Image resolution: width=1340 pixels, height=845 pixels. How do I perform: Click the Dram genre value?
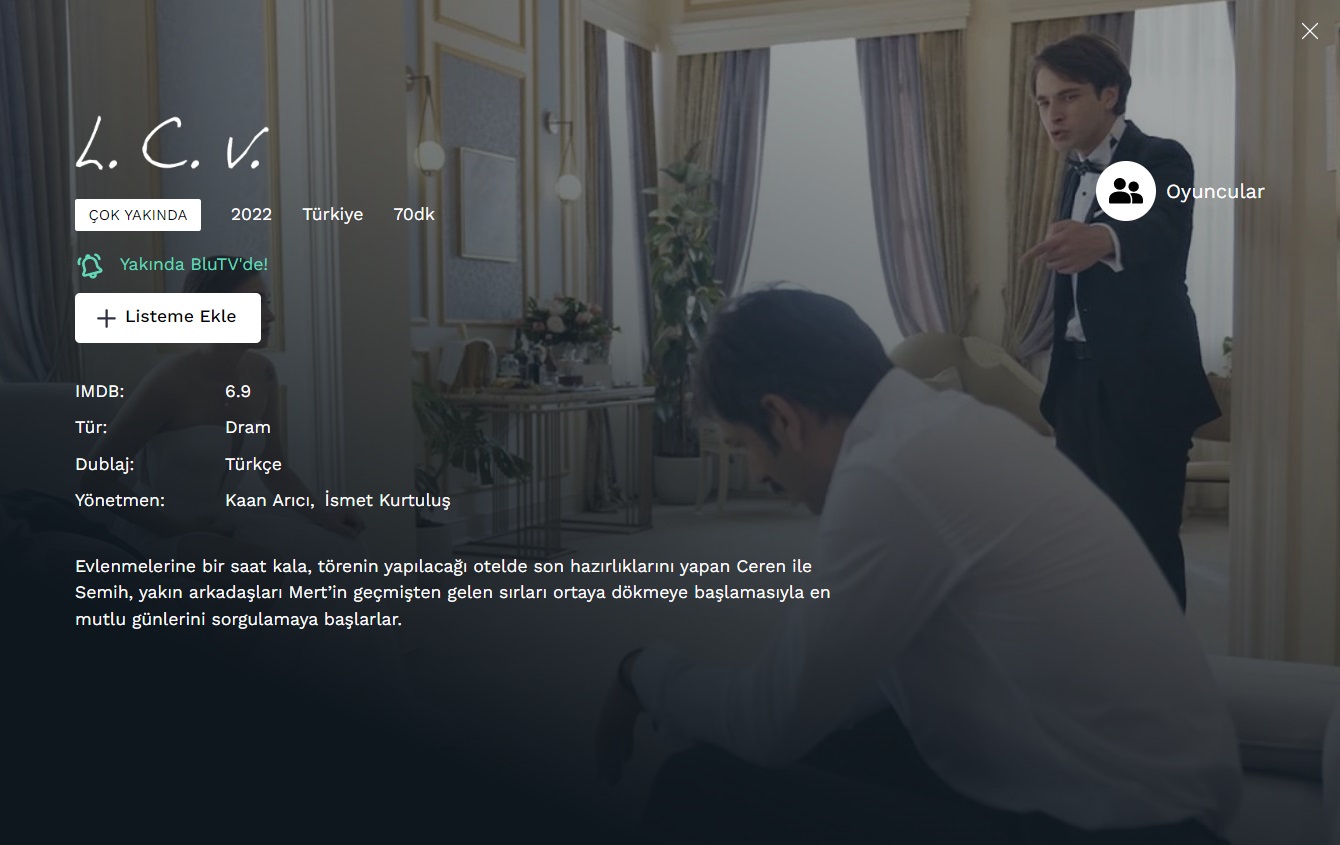click(248, 427)
